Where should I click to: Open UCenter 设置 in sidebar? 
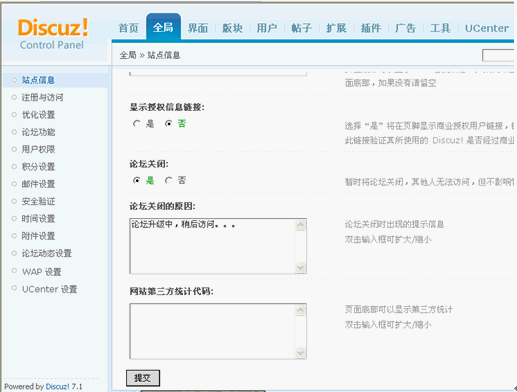[x=49, y=289]
